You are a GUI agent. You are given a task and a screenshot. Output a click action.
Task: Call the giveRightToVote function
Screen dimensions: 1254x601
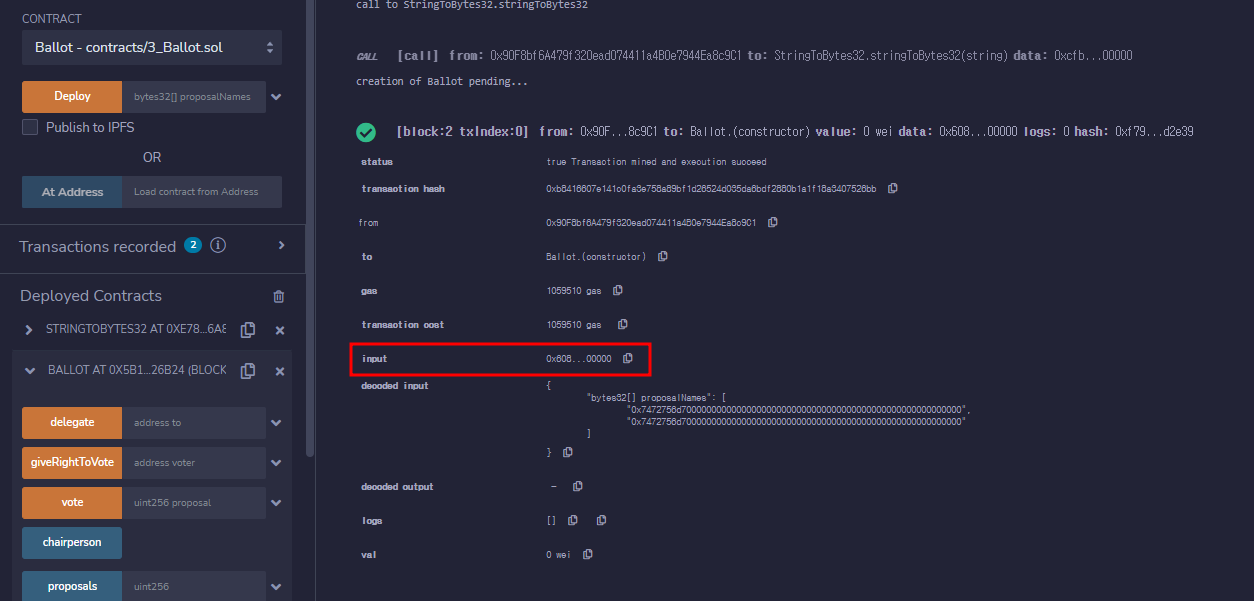coord(72,463)
